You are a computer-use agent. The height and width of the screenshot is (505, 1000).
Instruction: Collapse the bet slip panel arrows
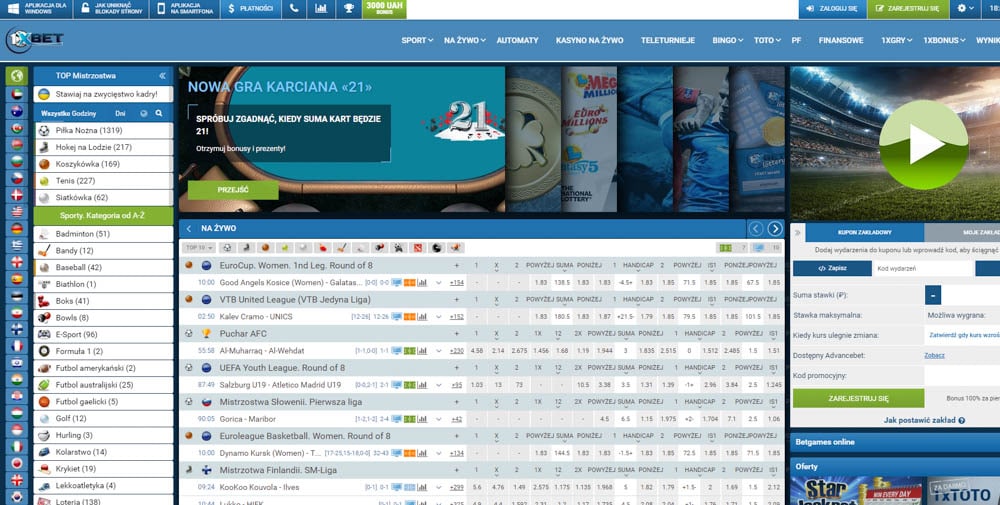(x=797, y=233)
